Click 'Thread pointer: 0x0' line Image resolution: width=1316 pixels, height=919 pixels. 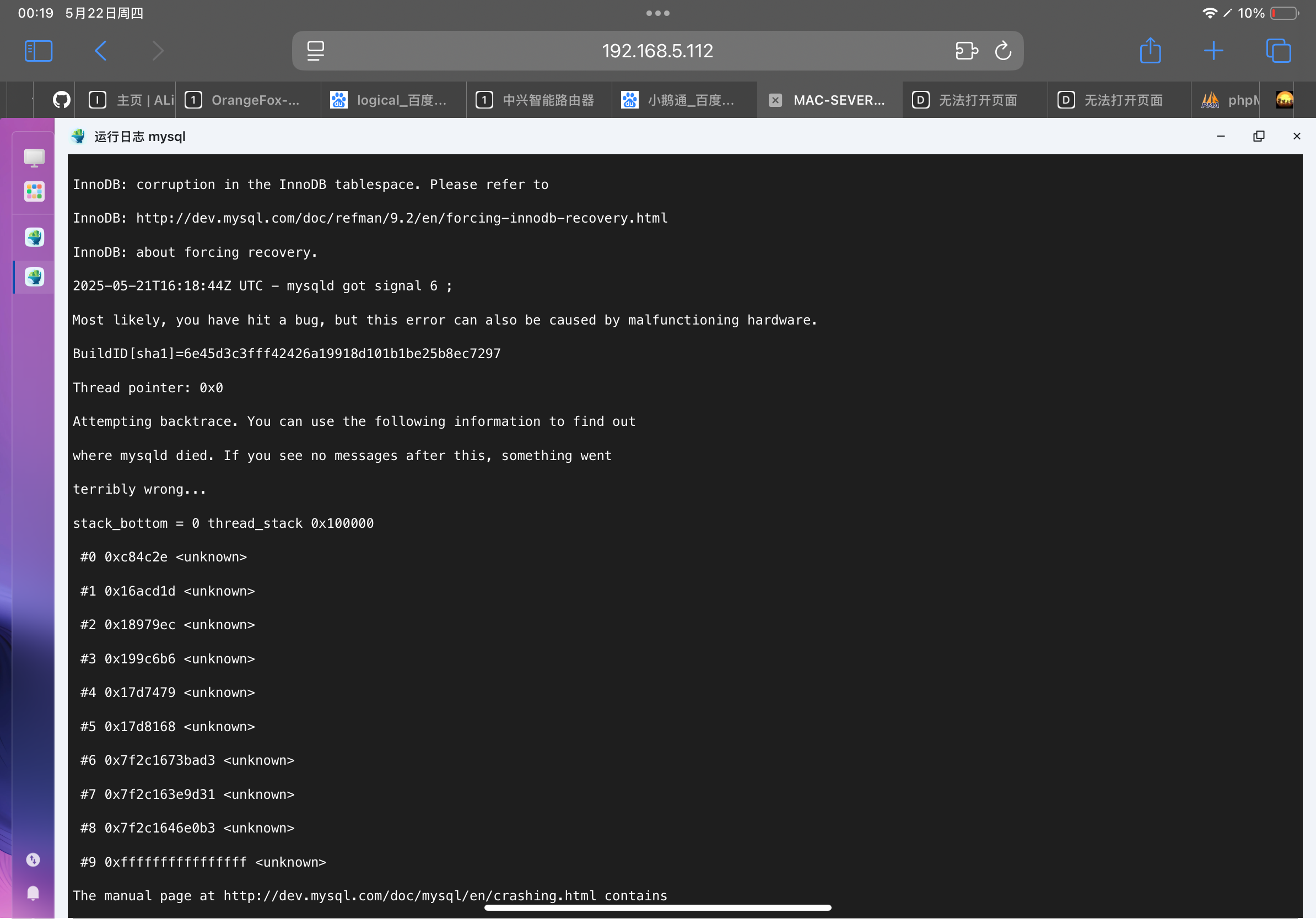148,388
